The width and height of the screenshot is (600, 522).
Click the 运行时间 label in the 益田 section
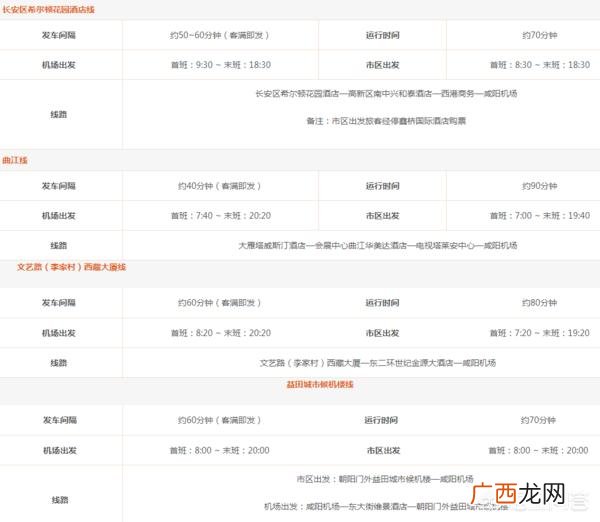point(381,420)
